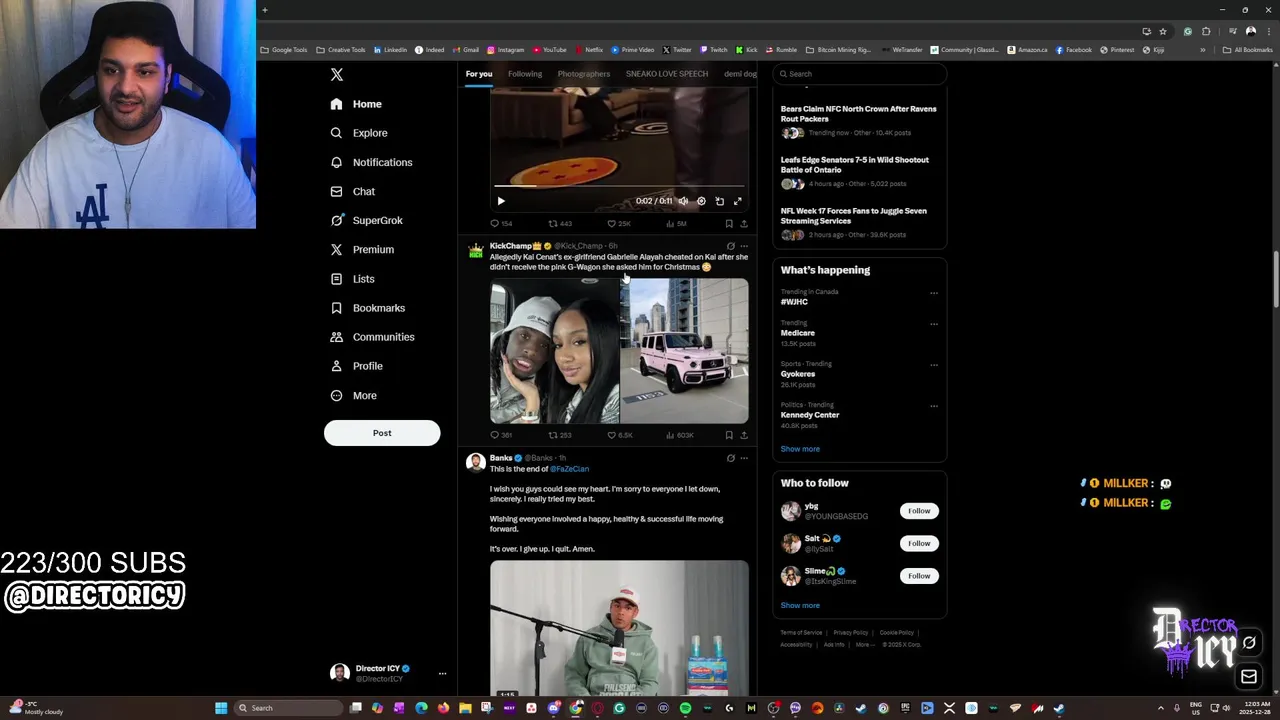Image resolution: width=1280 pixels, height=720 pixels.
Task: Mute the video volume icon
Action: 683,201
